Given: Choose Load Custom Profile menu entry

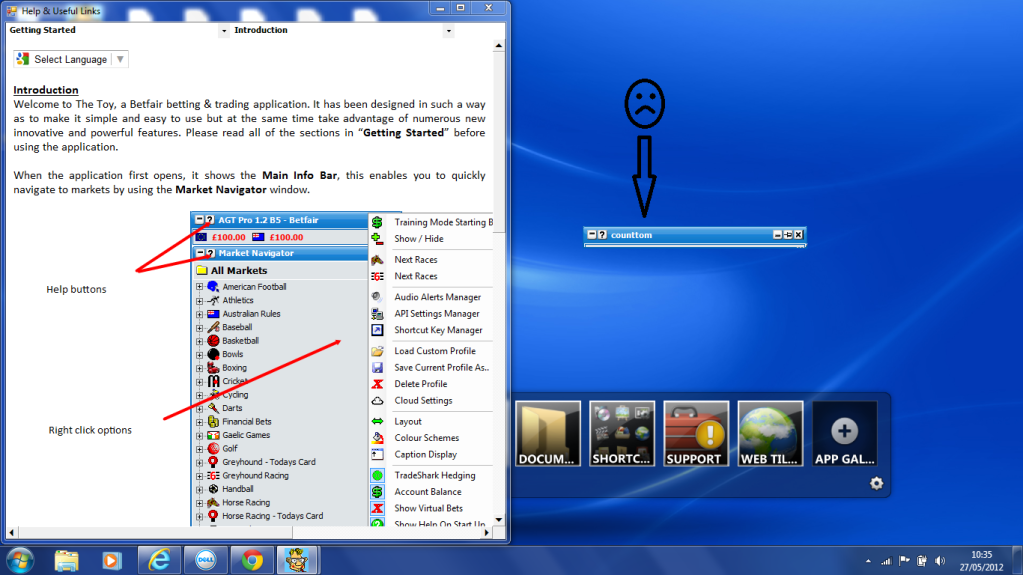Looking at the screenshot, I should click(x=435, y=351).
